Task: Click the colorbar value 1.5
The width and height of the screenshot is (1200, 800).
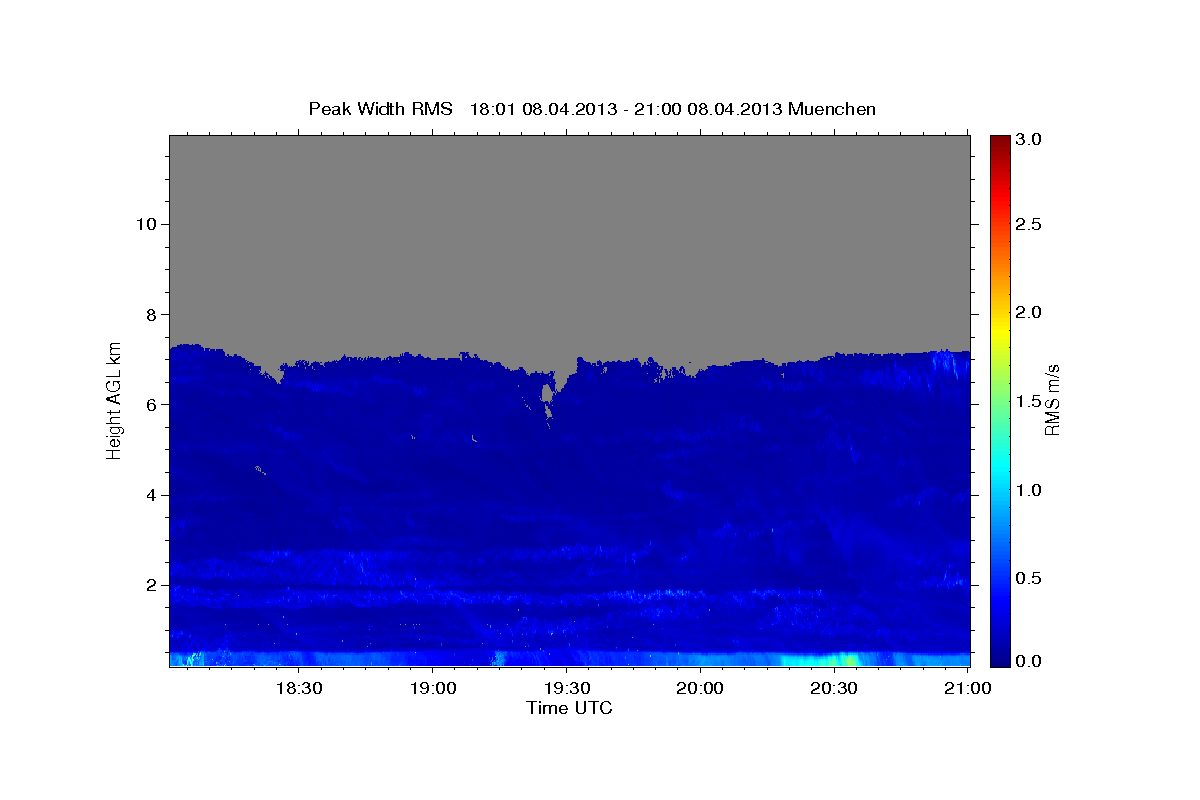Action: tap(1028, 402)
